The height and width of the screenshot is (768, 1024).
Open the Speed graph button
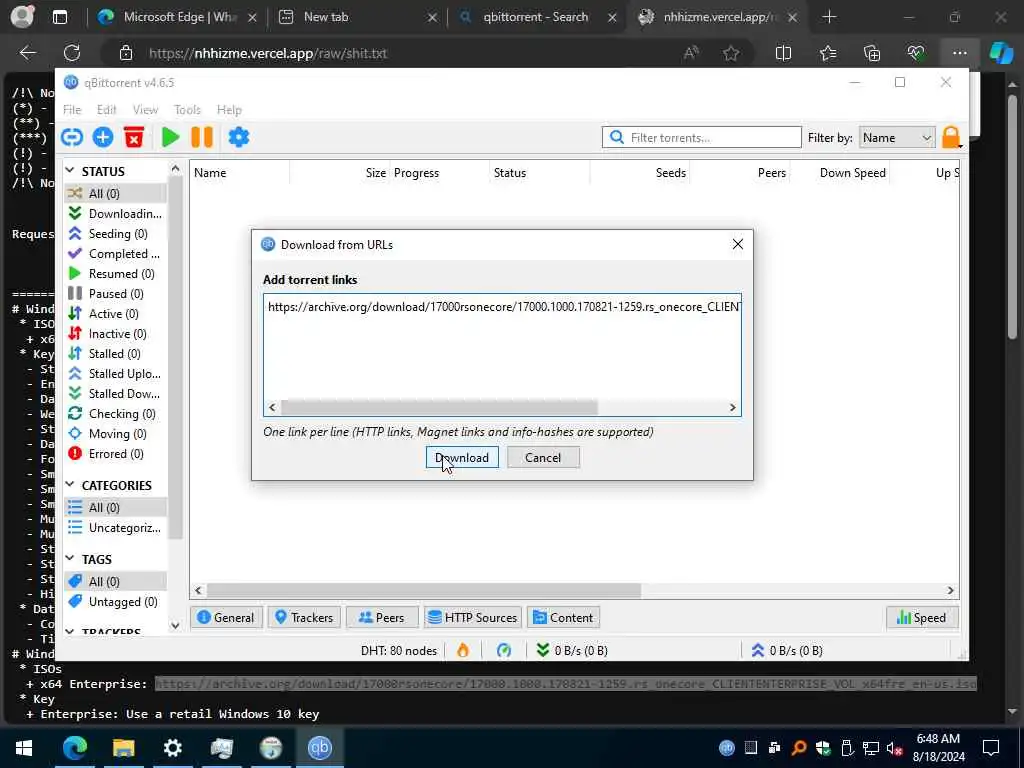point(921,618)
